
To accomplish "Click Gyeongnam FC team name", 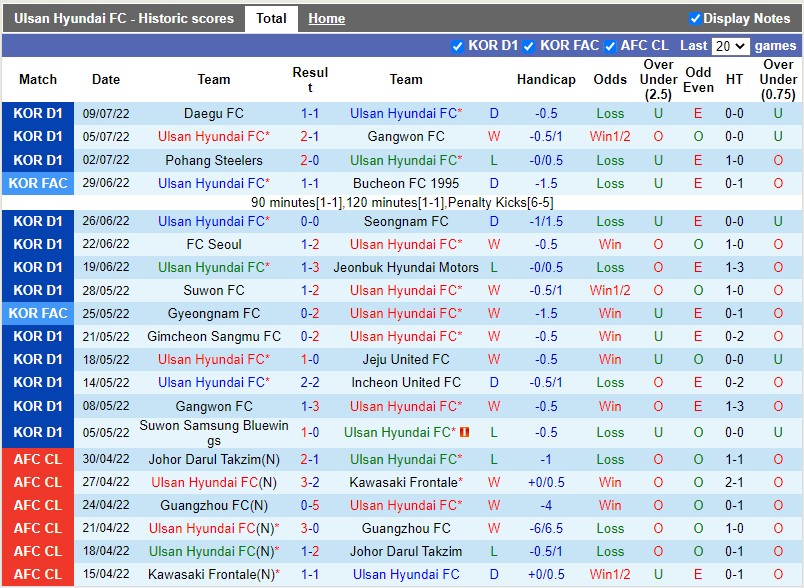I will (214, 313).
